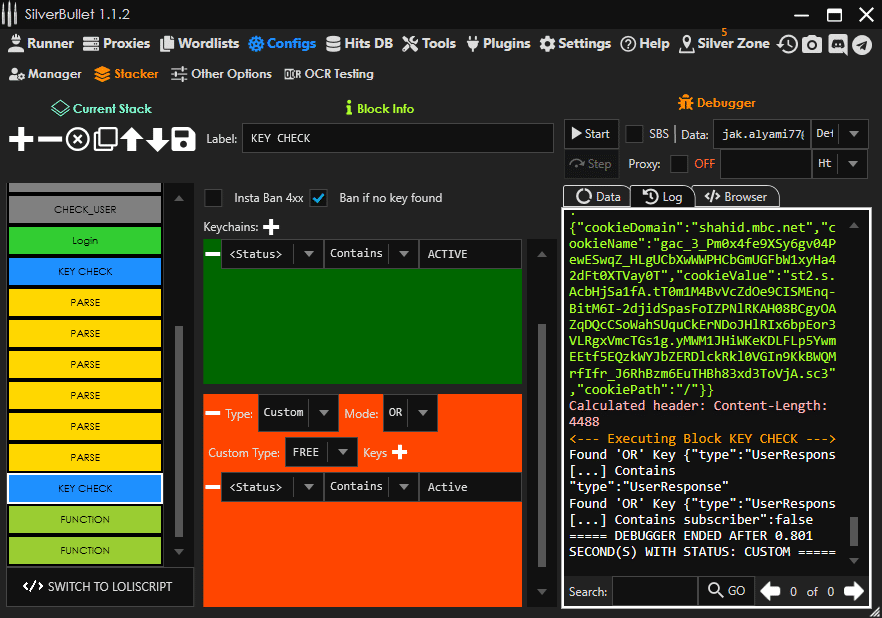The height and width of the screenshot is (618, 882).
Task: Toggle the SBS checkbox in debugger
Action: pos(634,134)
